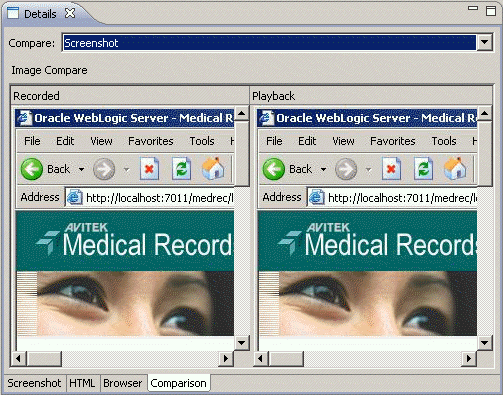
Task: Click the Recorded pane scroll down arrow
Action: [x=242, y=342]
